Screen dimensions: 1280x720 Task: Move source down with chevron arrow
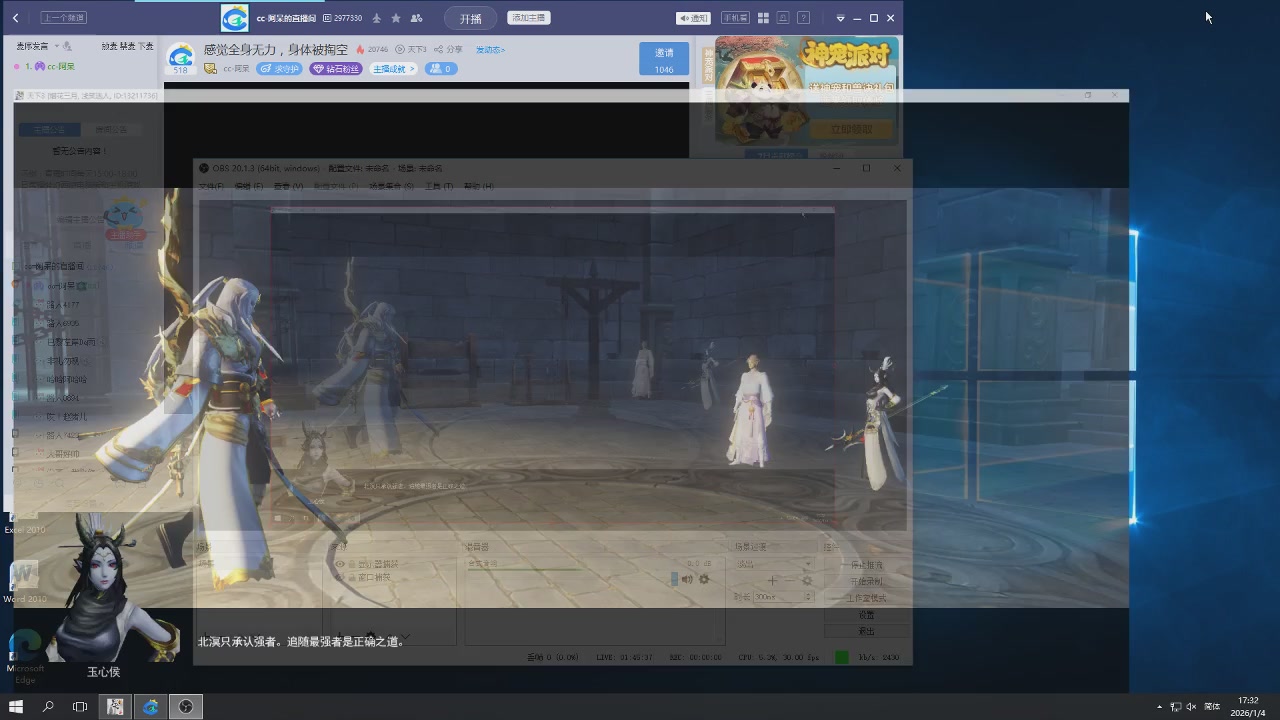tap(405, 636)
